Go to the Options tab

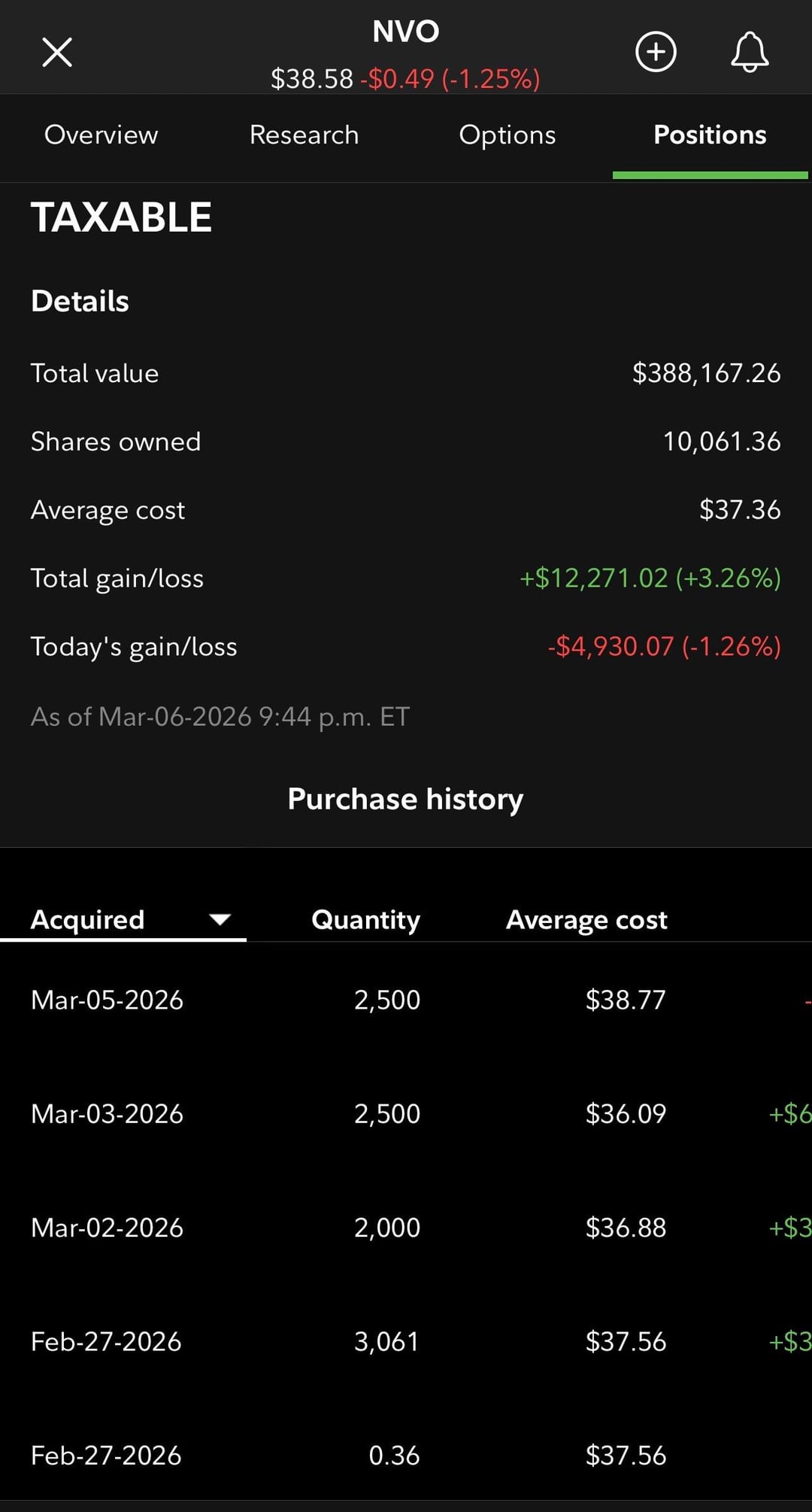tap(507, 135)
